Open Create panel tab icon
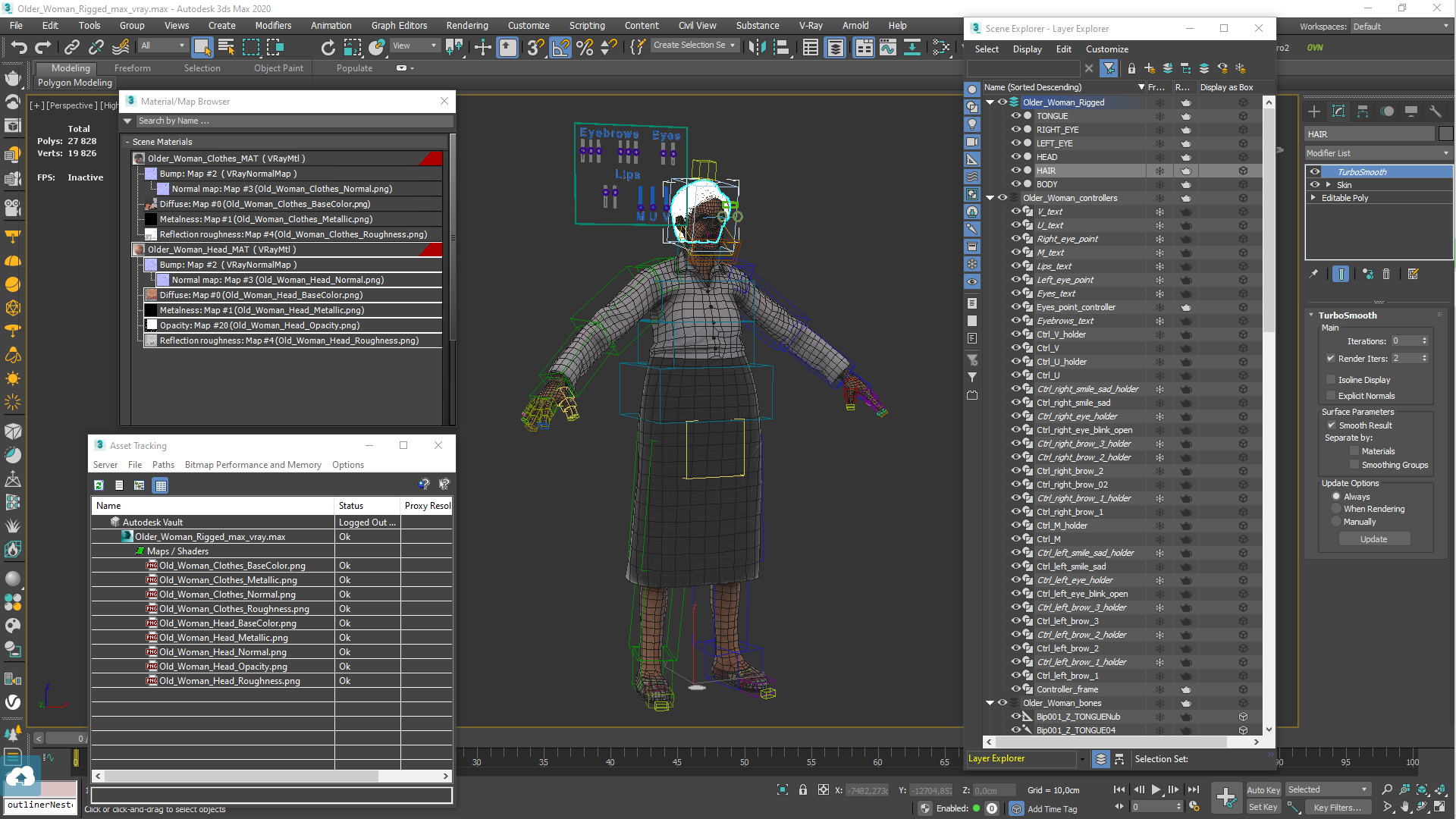Screen dimensions: 1456x819 1314,111
